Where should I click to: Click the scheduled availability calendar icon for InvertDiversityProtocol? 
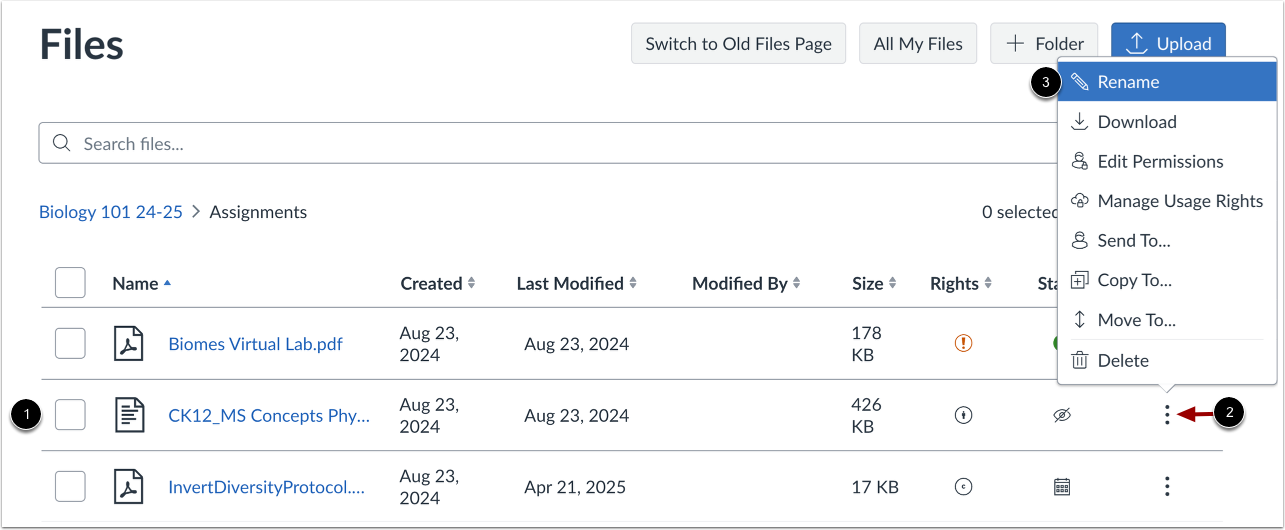[x=1062, y=487]
